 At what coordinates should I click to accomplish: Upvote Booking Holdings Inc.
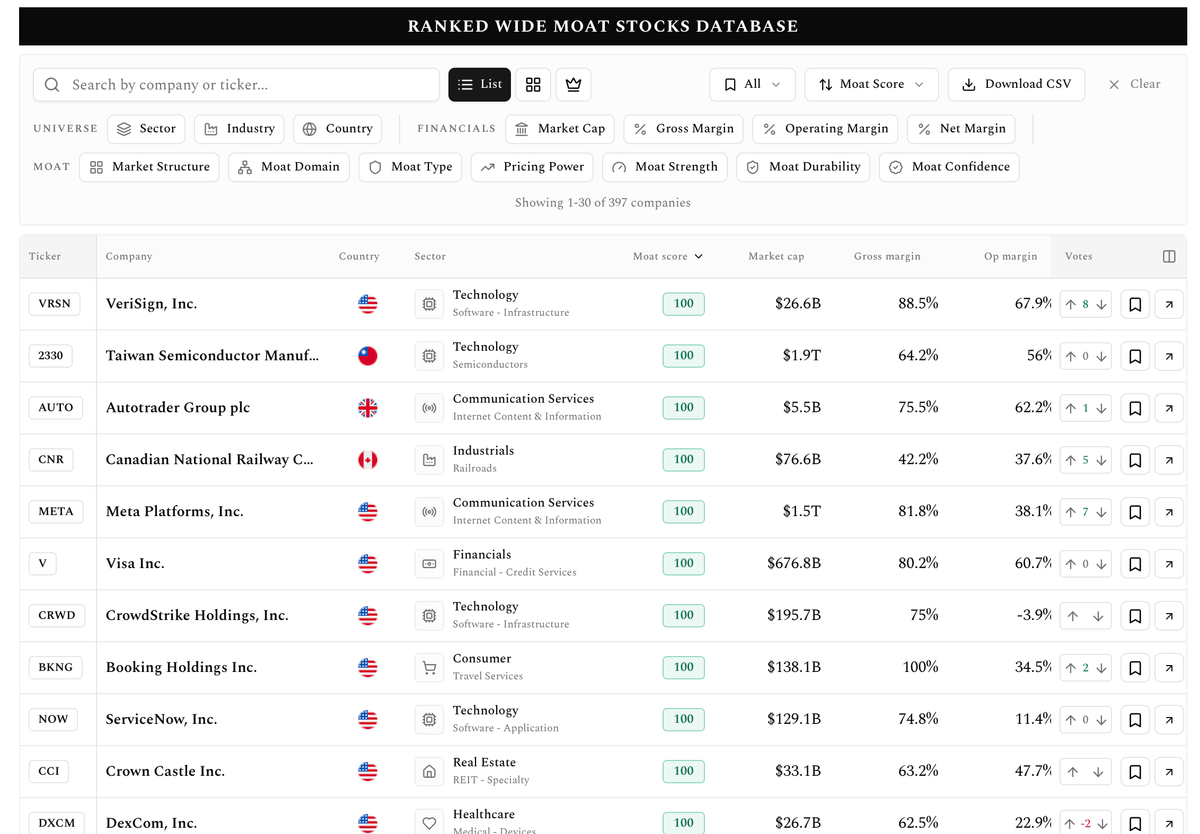1071,668
